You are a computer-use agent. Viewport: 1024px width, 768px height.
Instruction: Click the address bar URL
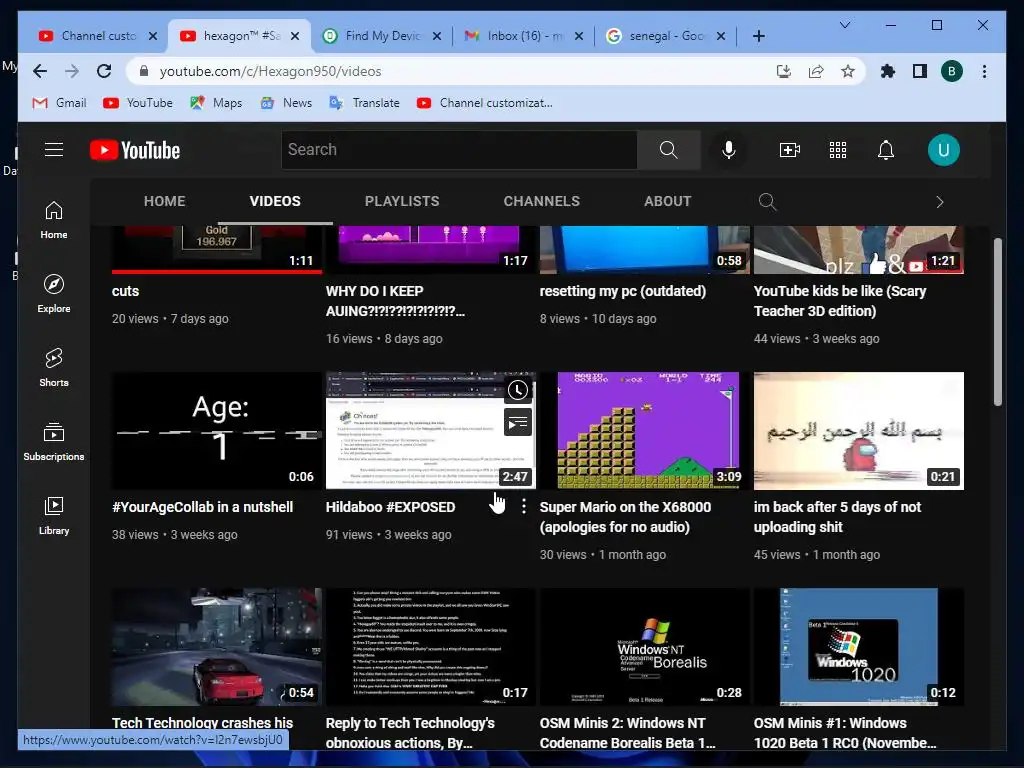tap(270, 71)
